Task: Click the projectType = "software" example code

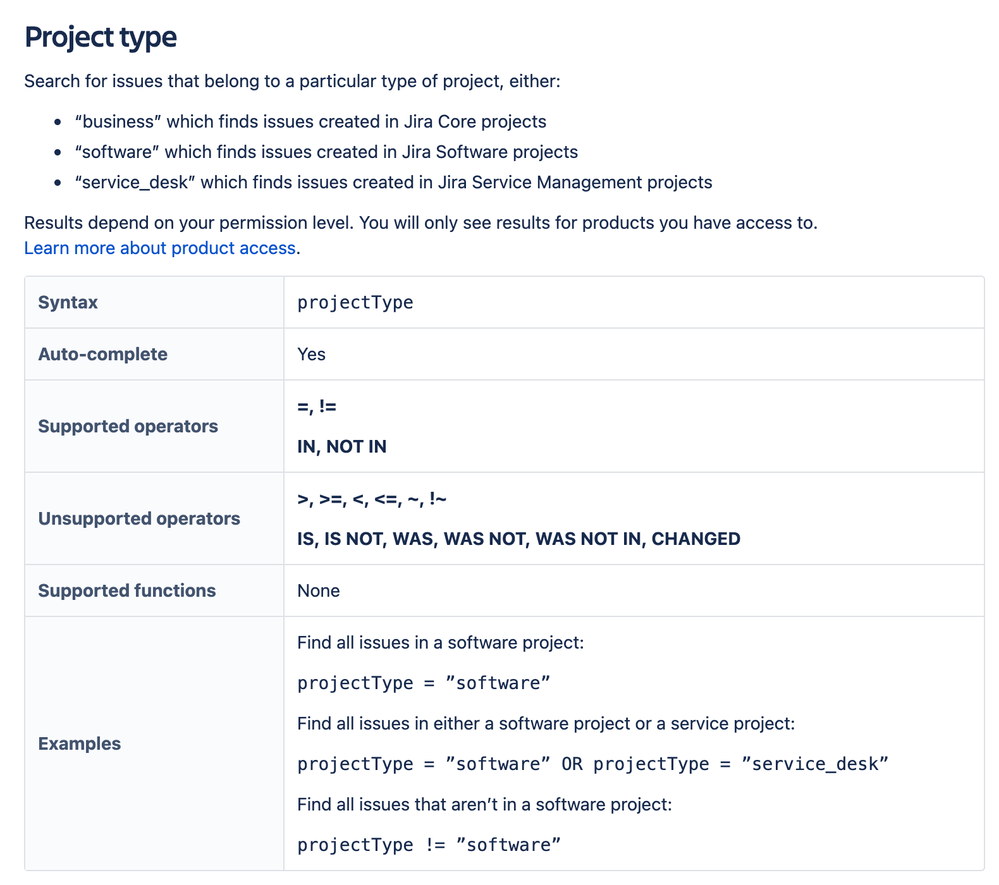Action: coord(424,683)
